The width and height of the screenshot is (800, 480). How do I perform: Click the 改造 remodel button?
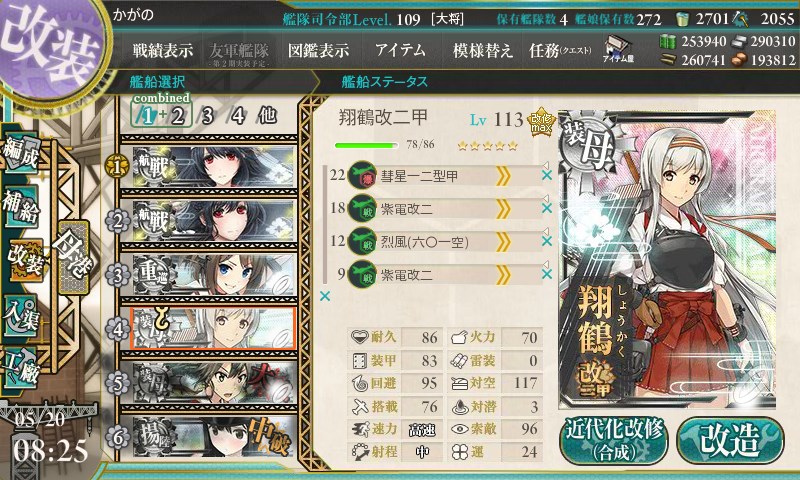pyautogui.click(x=730, y=440)
